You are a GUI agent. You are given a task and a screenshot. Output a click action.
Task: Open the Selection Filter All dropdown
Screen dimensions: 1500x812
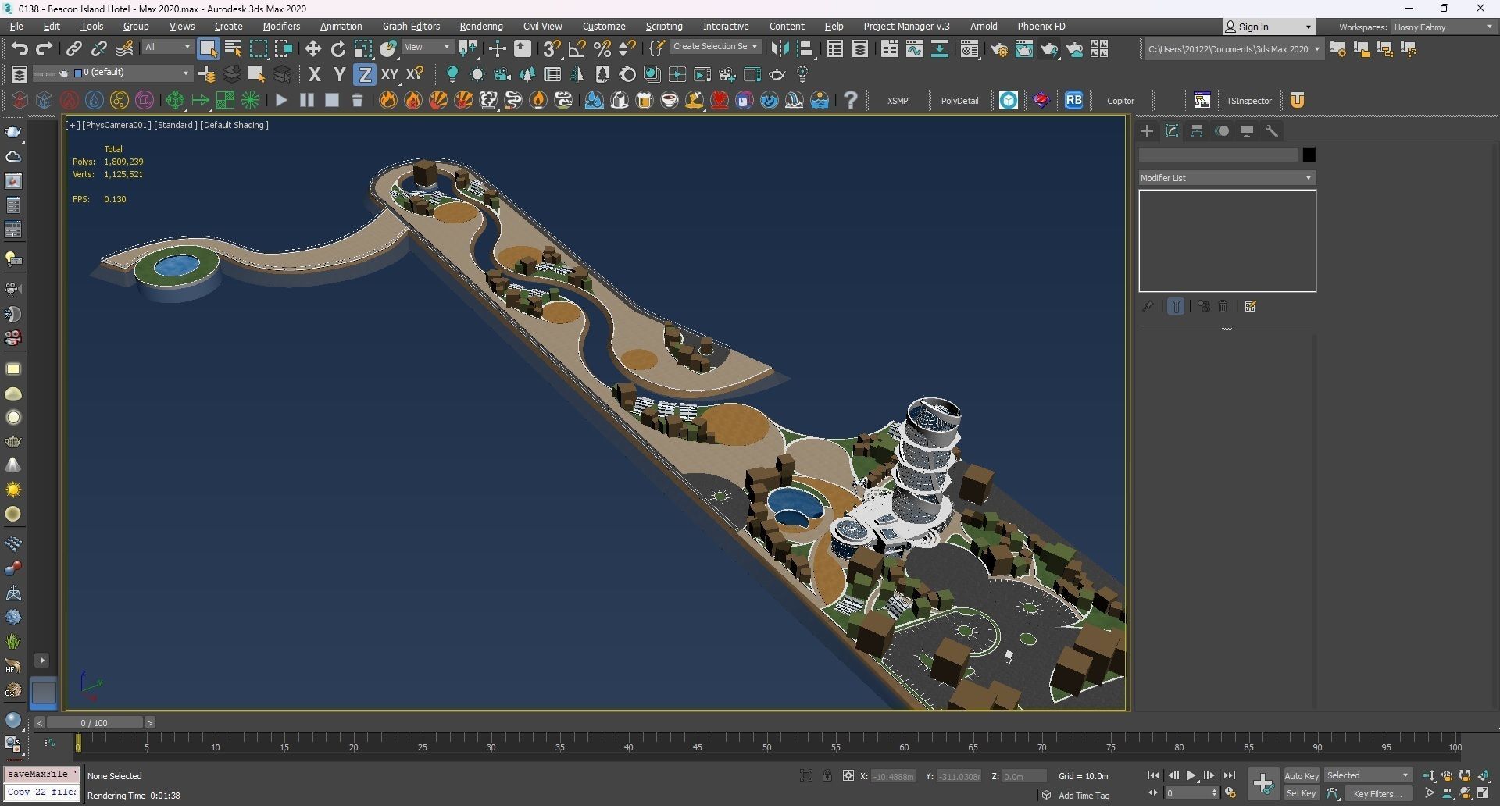[x=167, y=48]
